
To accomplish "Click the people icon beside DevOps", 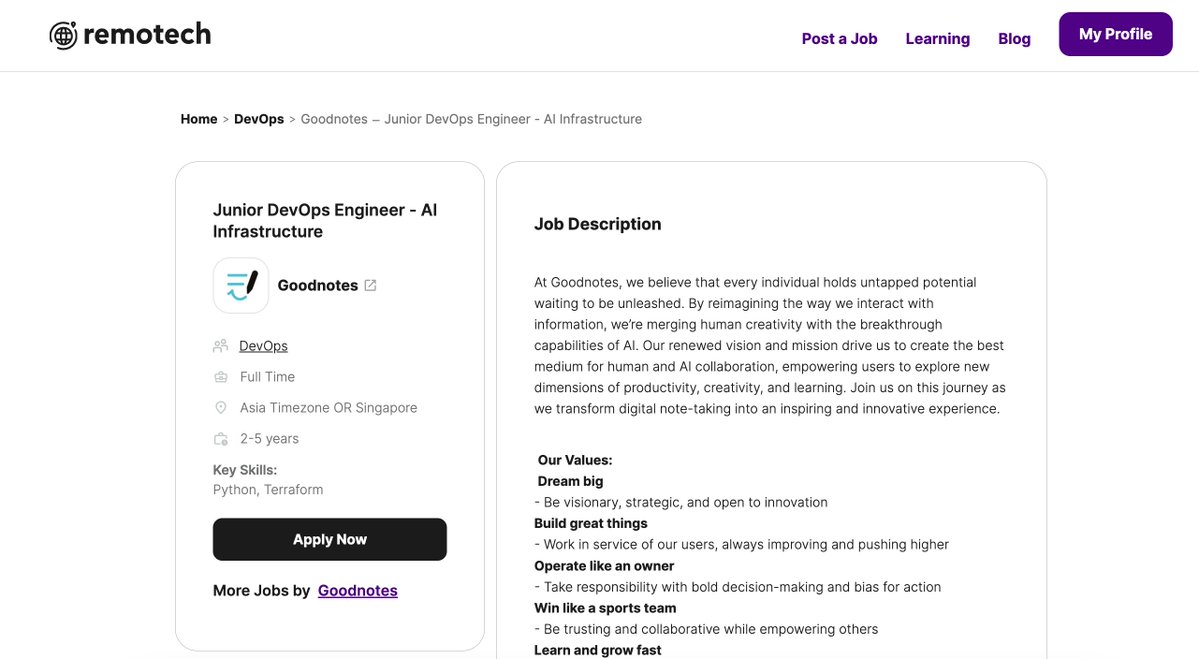I will click(220, 346).
